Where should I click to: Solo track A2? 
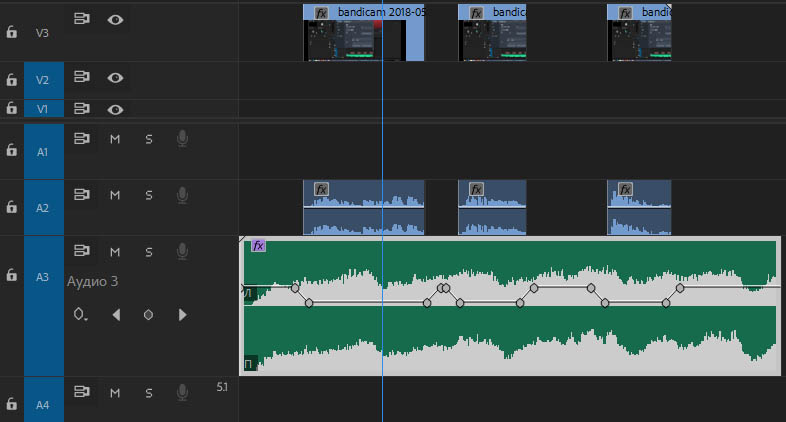tap(149, 195)
